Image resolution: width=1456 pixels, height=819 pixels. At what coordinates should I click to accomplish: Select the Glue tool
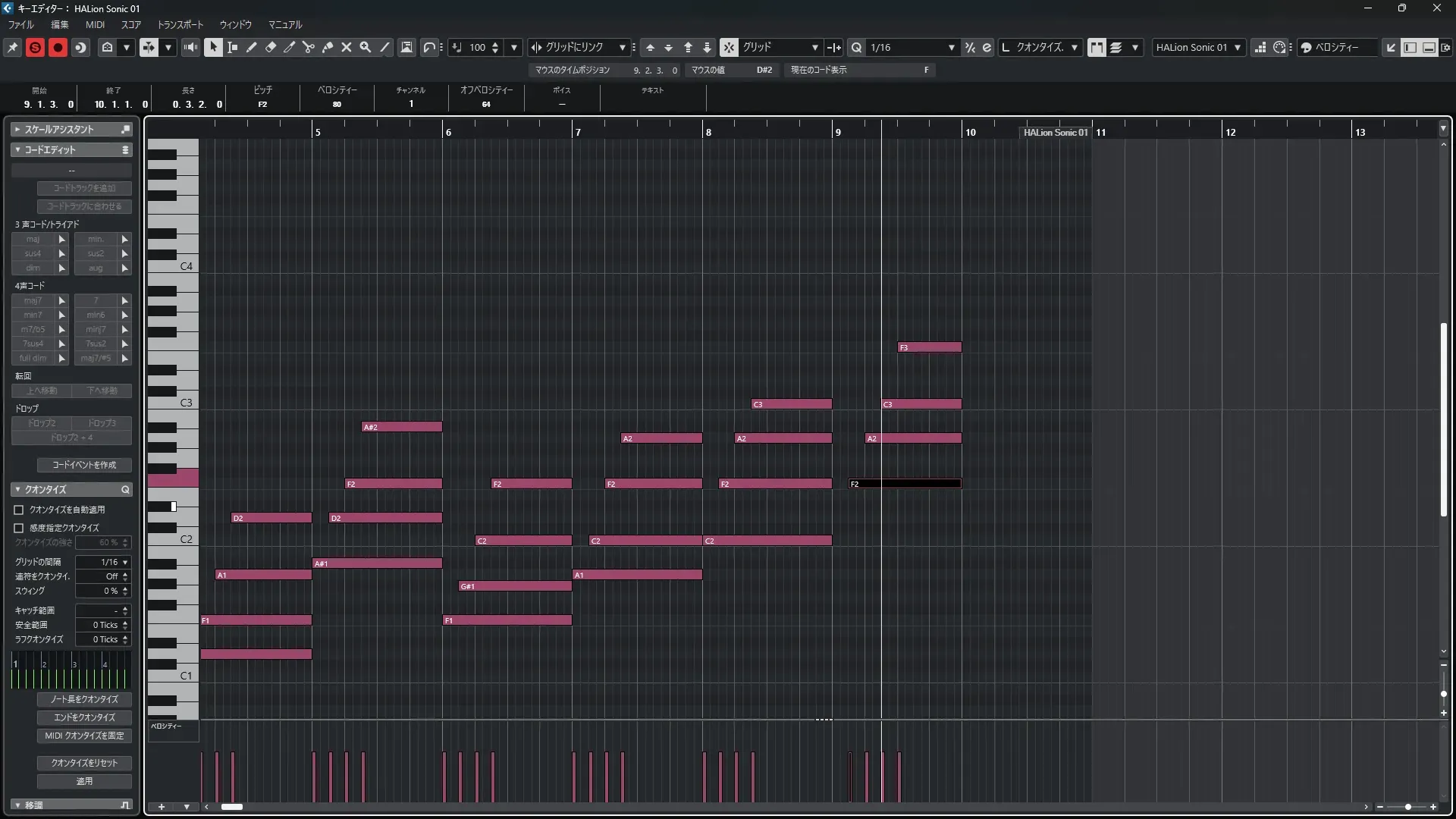[328, 47]
